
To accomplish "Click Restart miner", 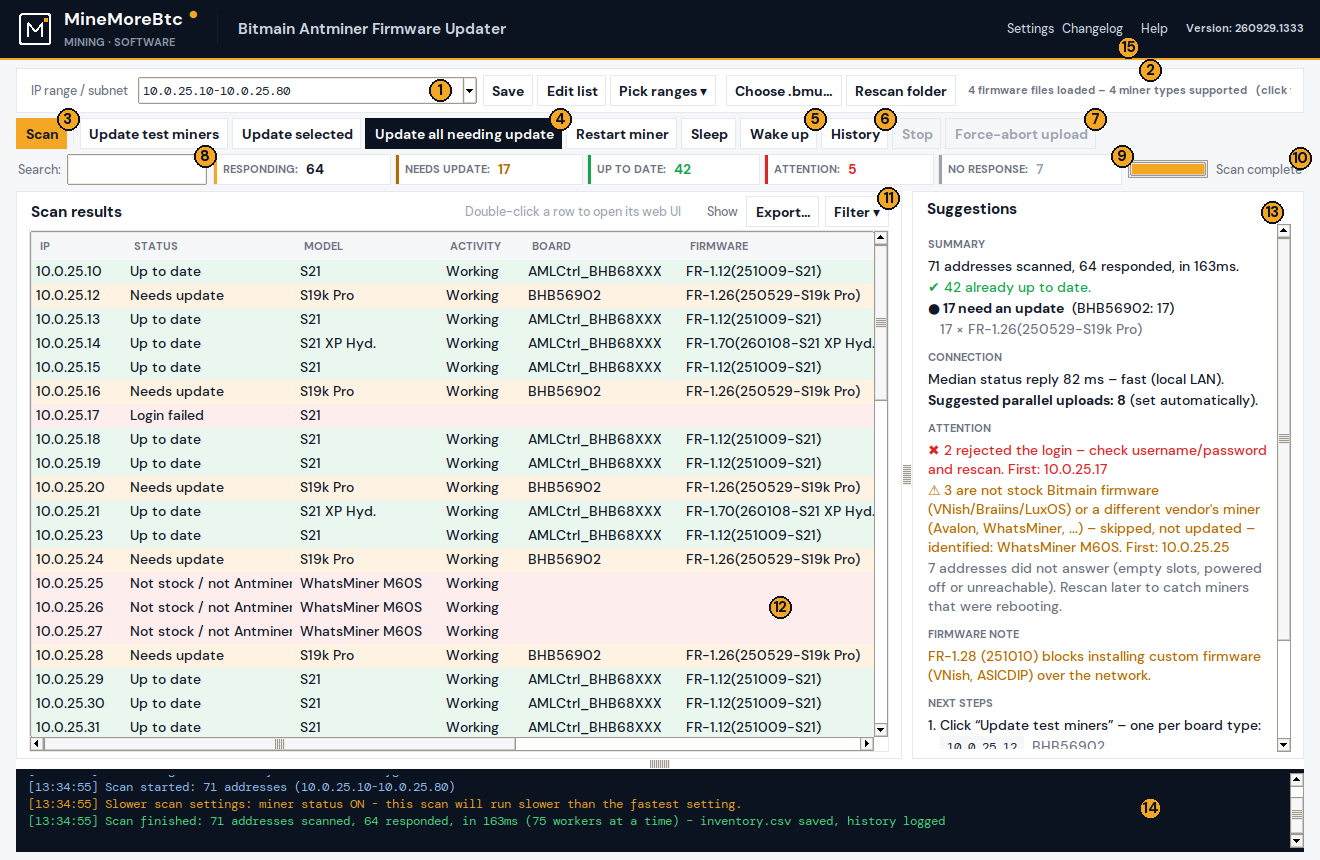I will pyautogui.click(x=622, y=134).
